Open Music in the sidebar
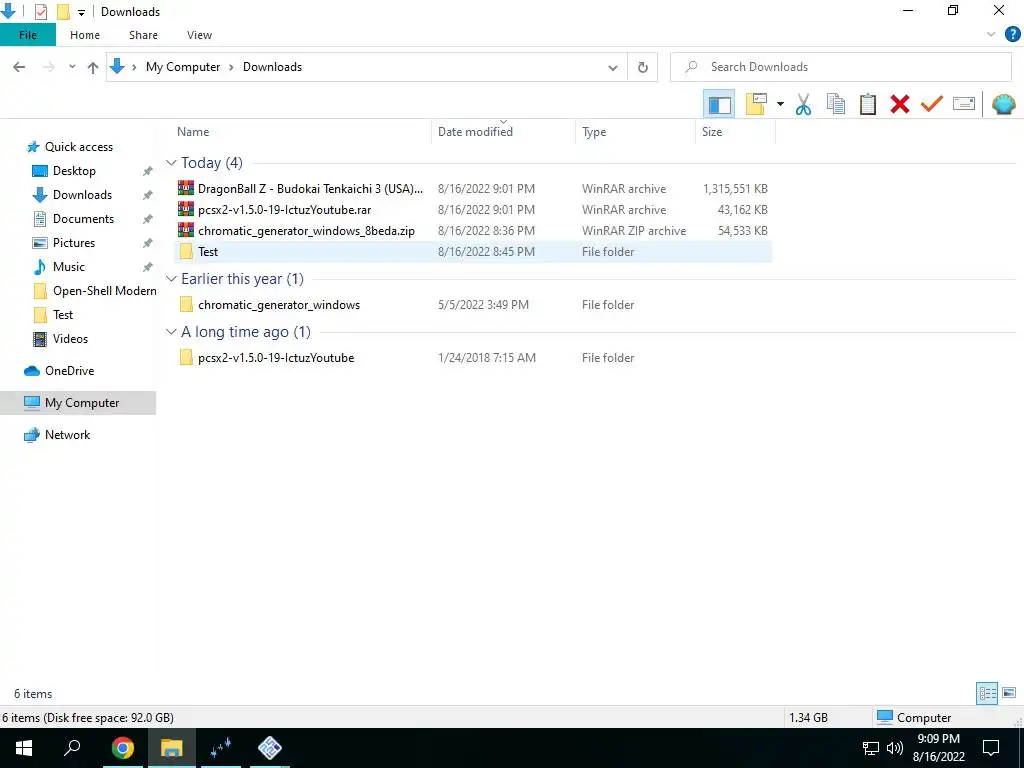The image size is (1024, 768). [69, 267]
